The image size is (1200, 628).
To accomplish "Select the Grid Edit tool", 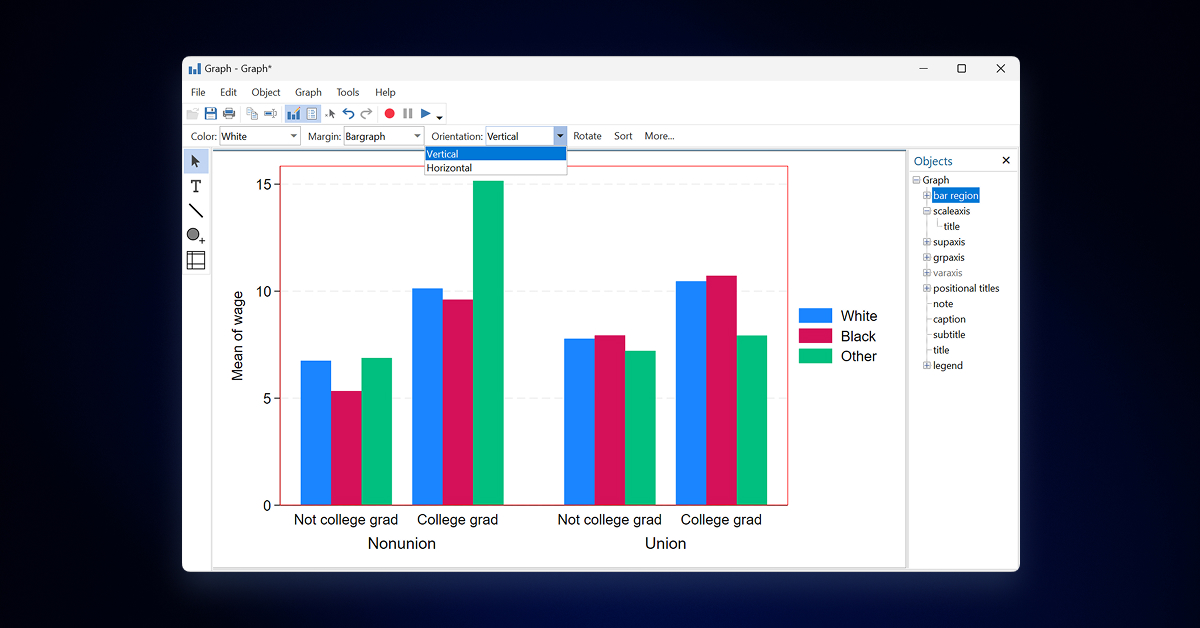I will [196, 261].
